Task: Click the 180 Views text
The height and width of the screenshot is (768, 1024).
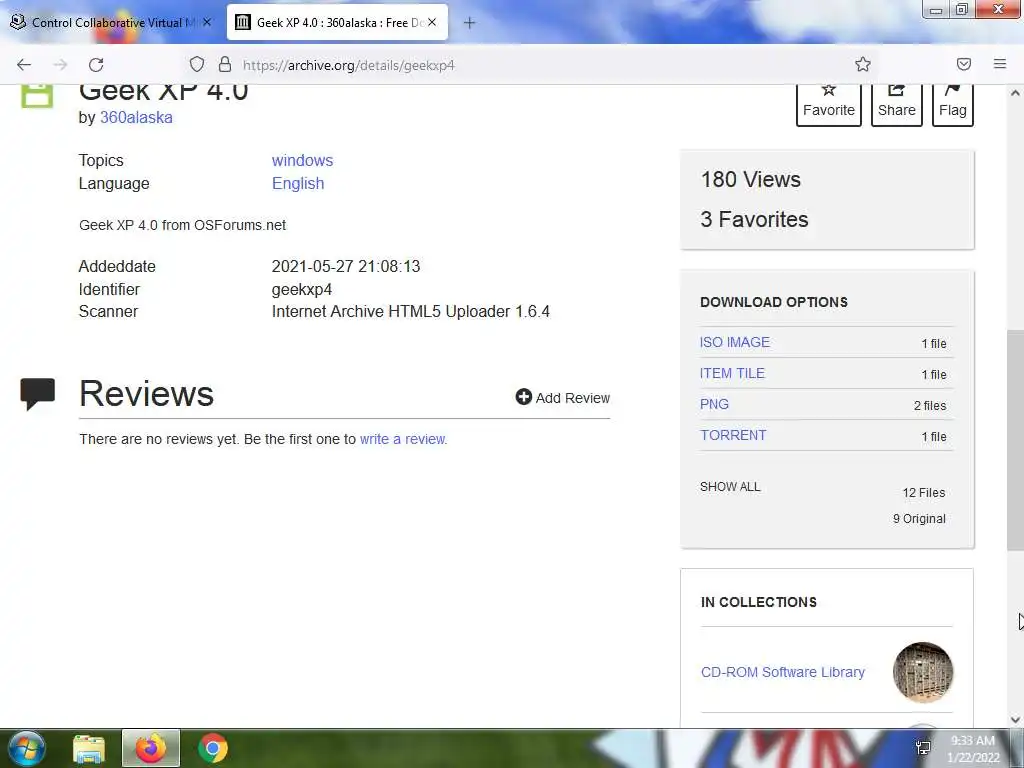Action: (x=750, y=180)
